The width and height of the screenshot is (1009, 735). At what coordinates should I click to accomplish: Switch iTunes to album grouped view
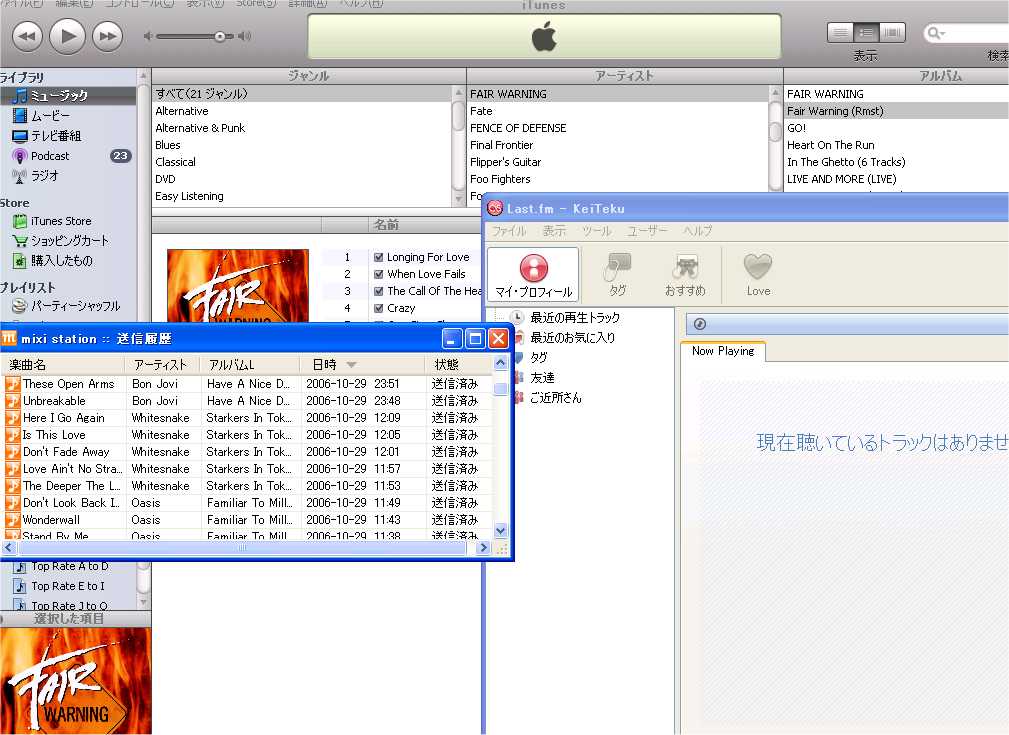[866, 33]
